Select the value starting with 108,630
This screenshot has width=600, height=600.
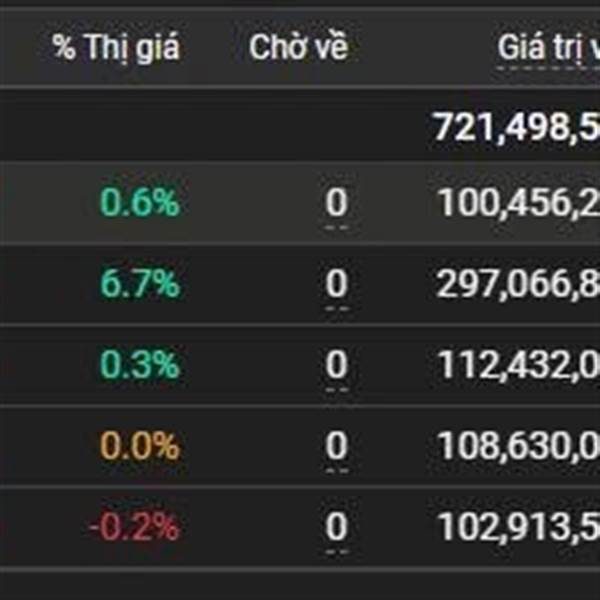pyautogui.click(x=518, y=446)
